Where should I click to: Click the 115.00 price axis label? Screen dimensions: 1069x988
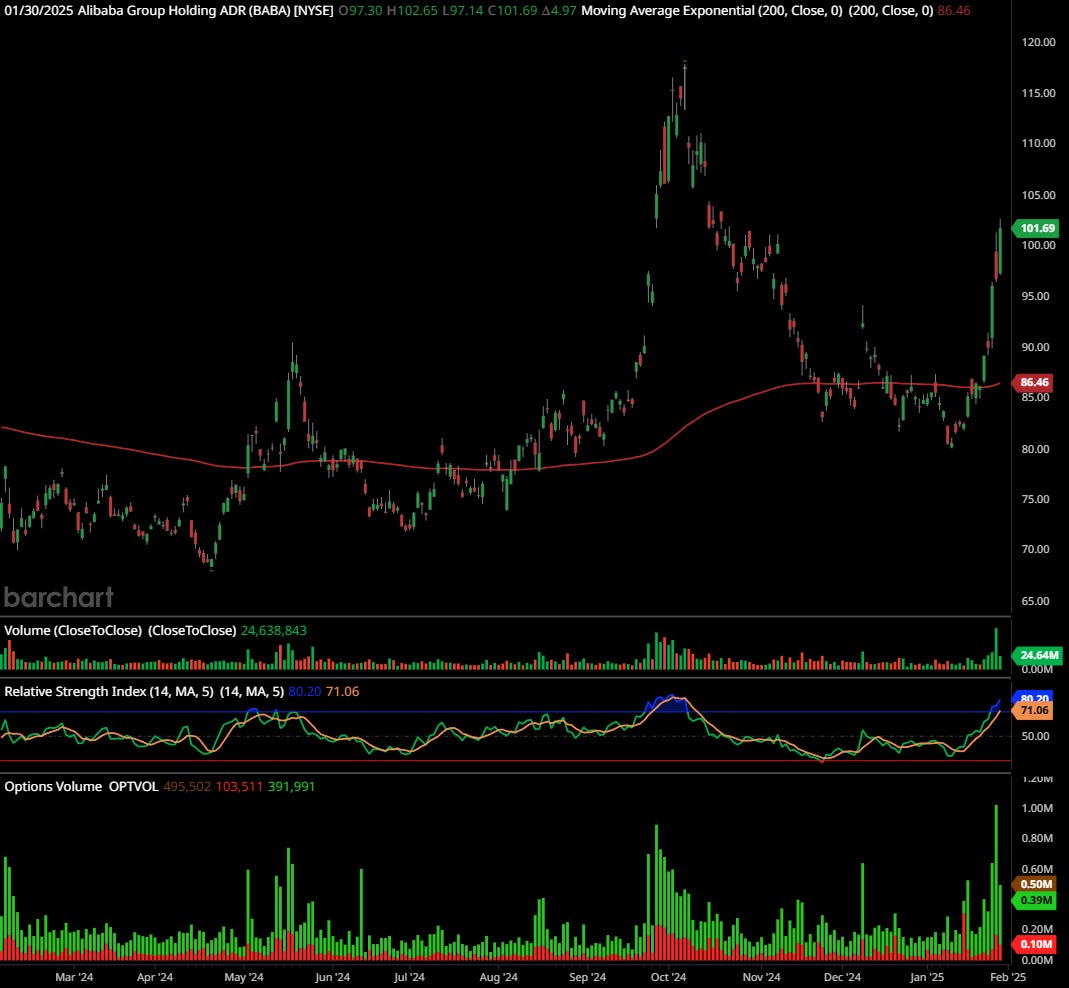pos(1038,93)
